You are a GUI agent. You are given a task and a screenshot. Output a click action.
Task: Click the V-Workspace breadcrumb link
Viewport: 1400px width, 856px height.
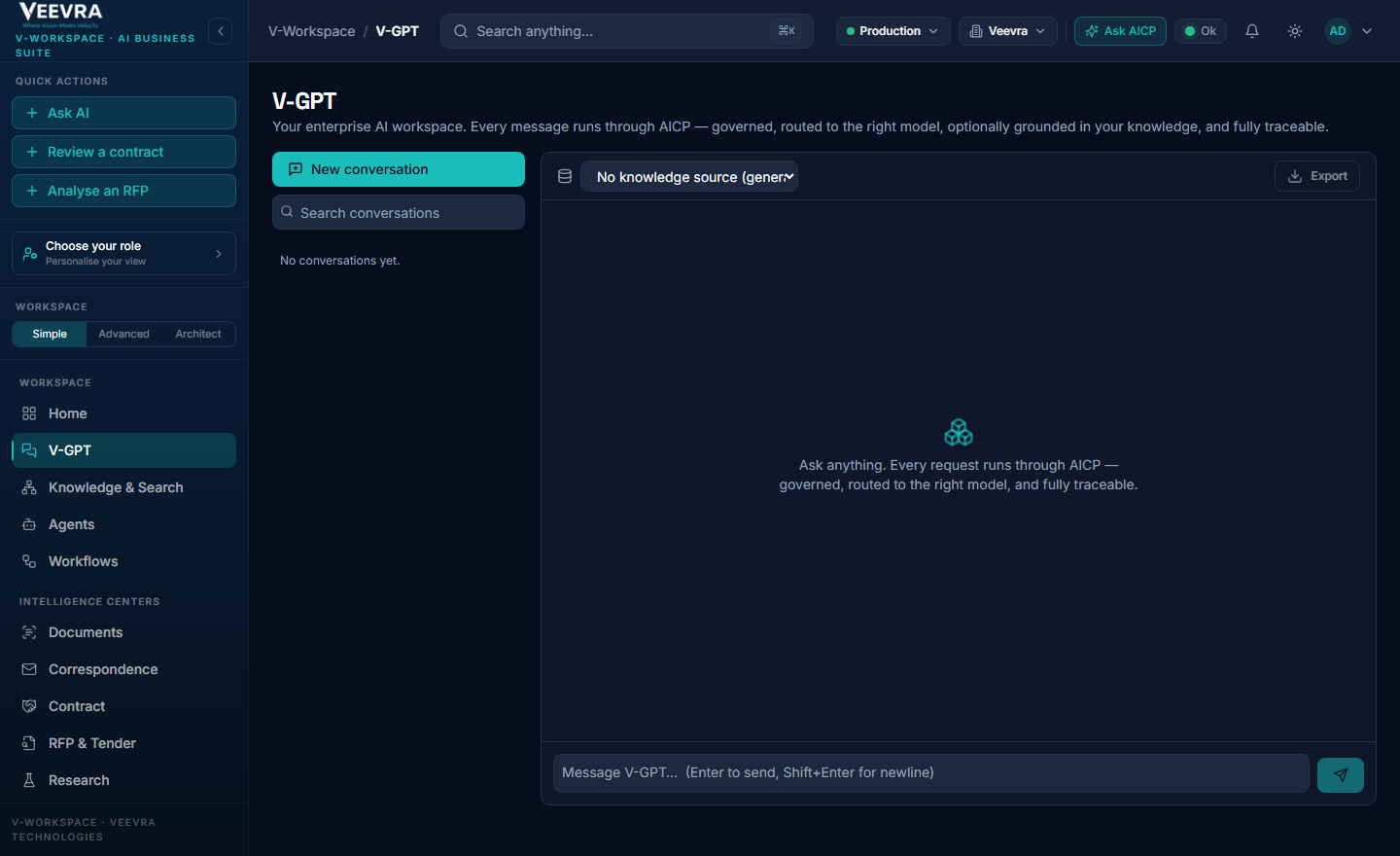tap(312, 31)
